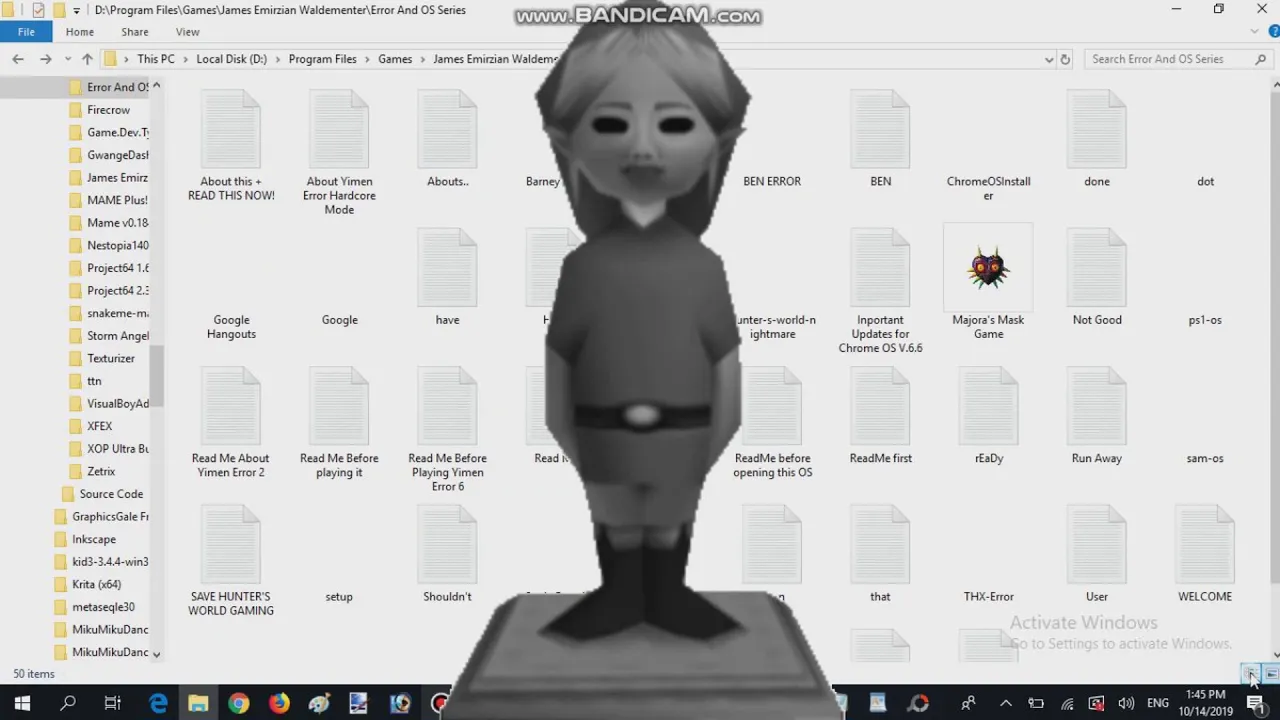This screenshot has height=720, width=1280.
Task: Open the Home ribbon tab
Action: 80,32
